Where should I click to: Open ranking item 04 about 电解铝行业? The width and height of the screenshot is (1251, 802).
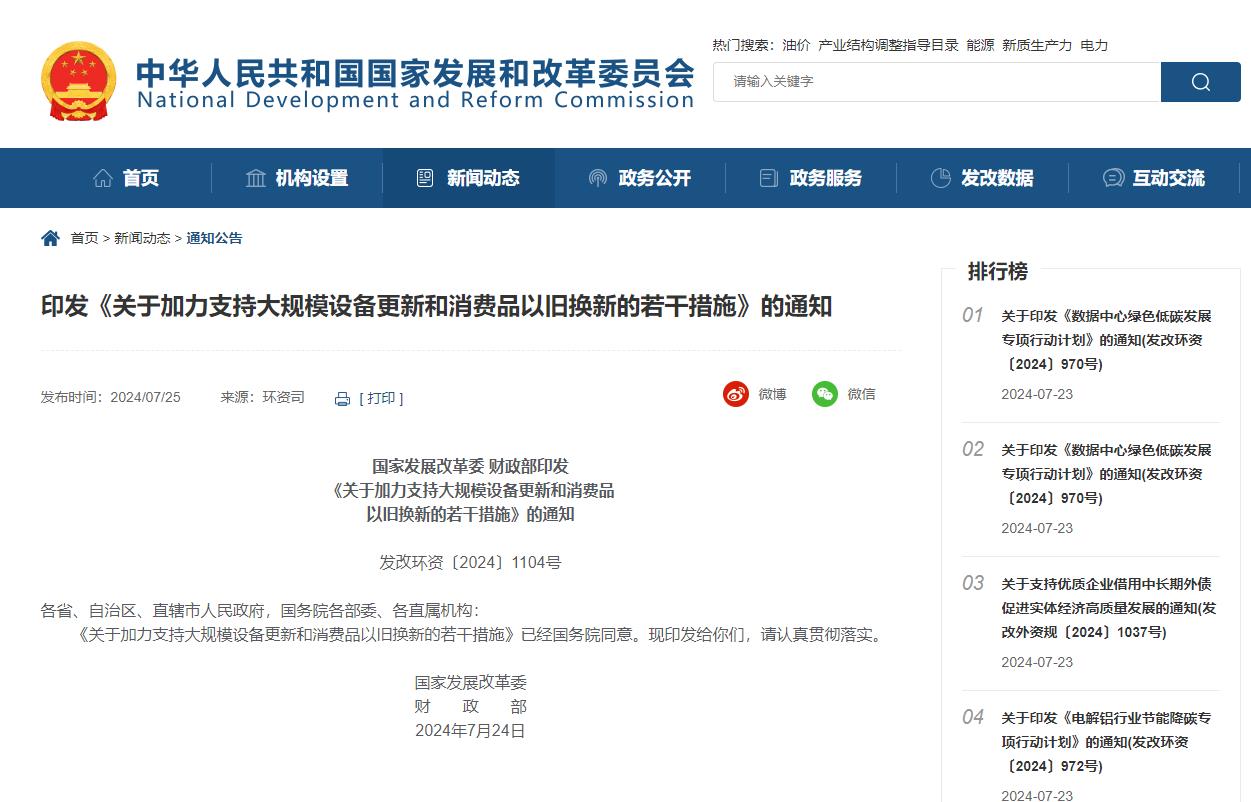[x=1106, y=742]
